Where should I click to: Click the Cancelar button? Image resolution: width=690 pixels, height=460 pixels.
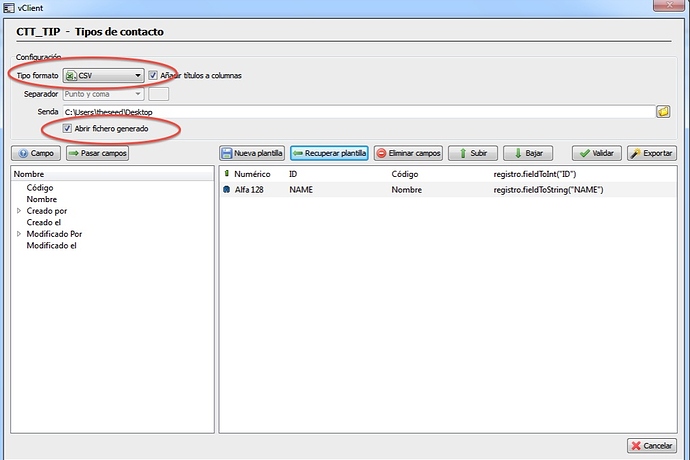point(652,445)
